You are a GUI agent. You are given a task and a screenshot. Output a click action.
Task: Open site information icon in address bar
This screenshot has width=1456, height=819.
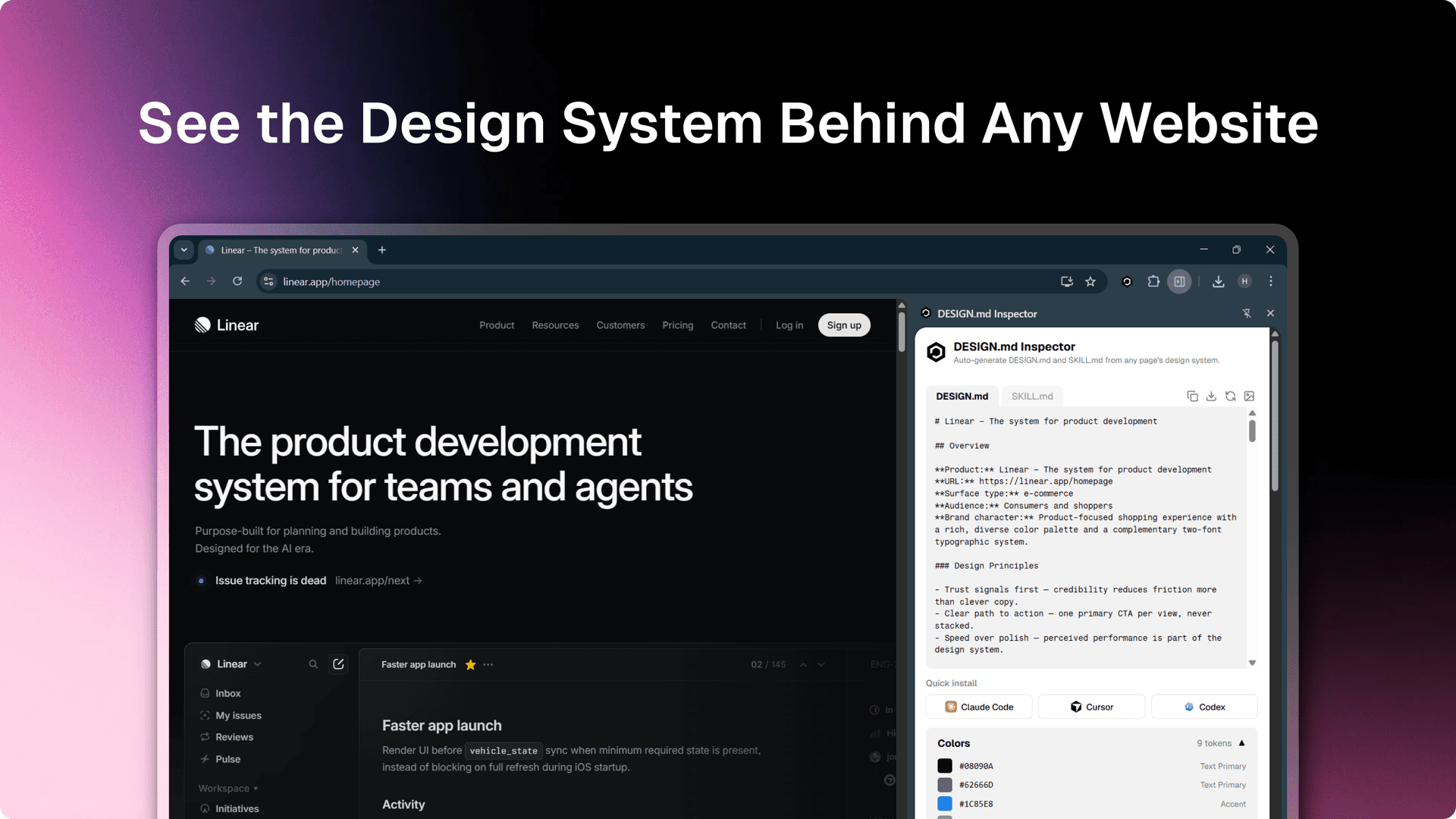(x=268, y=281)
